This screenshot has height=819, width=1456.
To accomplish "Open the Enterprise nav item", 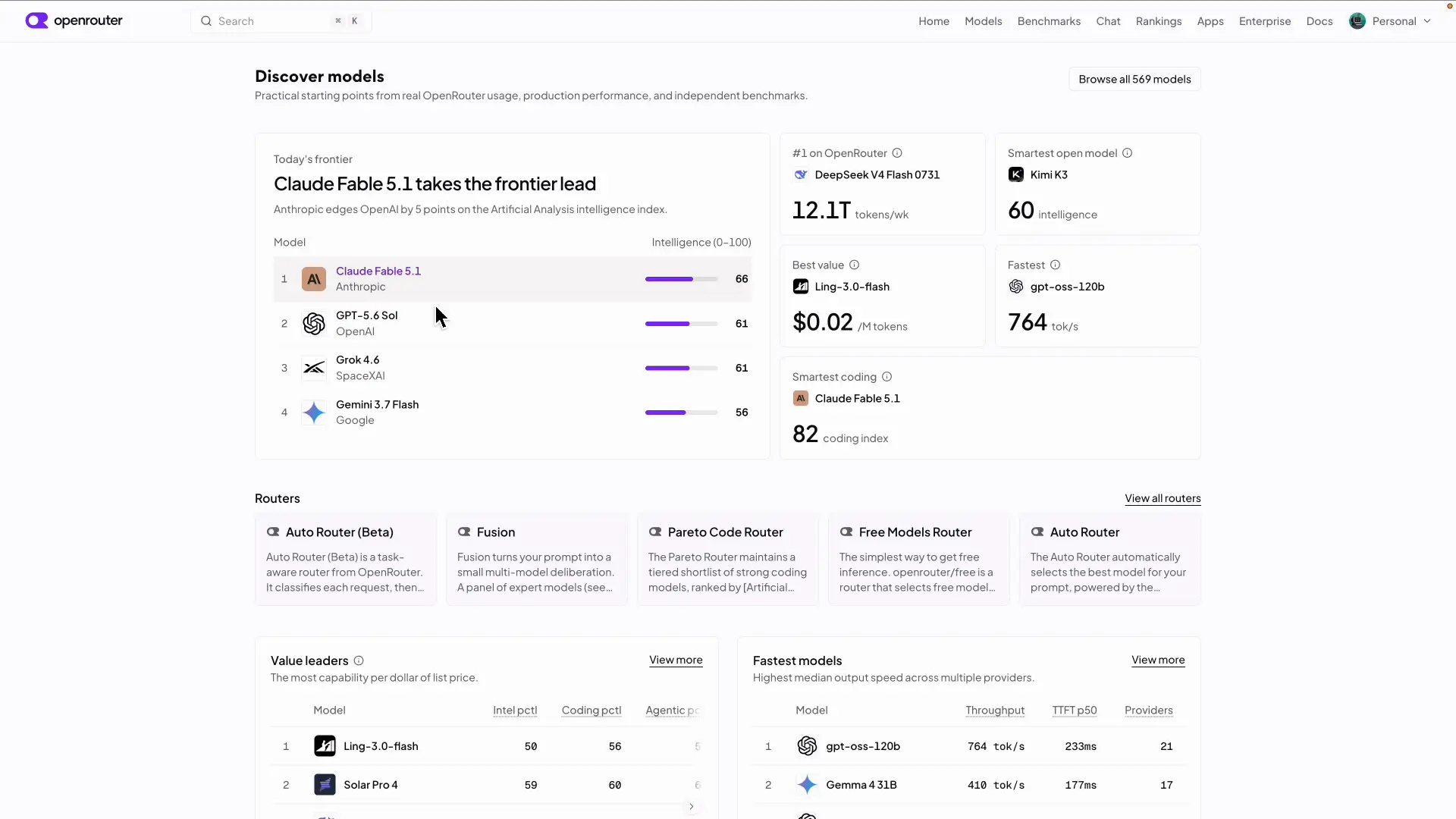I will click(1265, 21).
